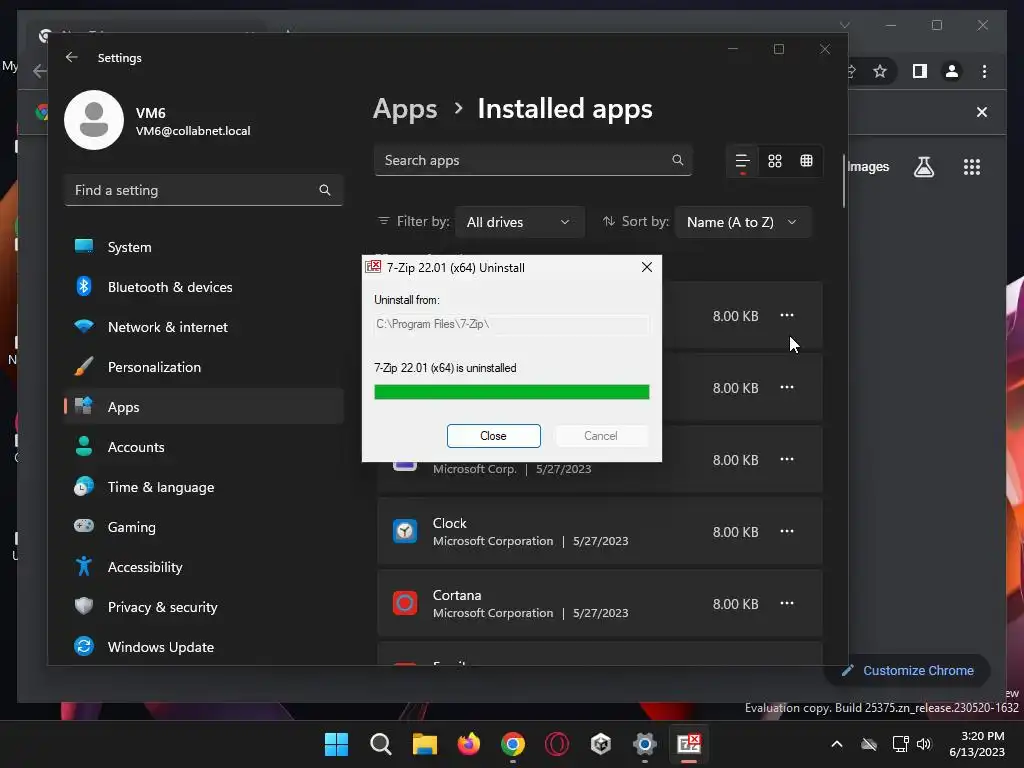Open Bluetooth & devices category
The width and height of the screenshot is (1024, 768).
click(204, 287)
